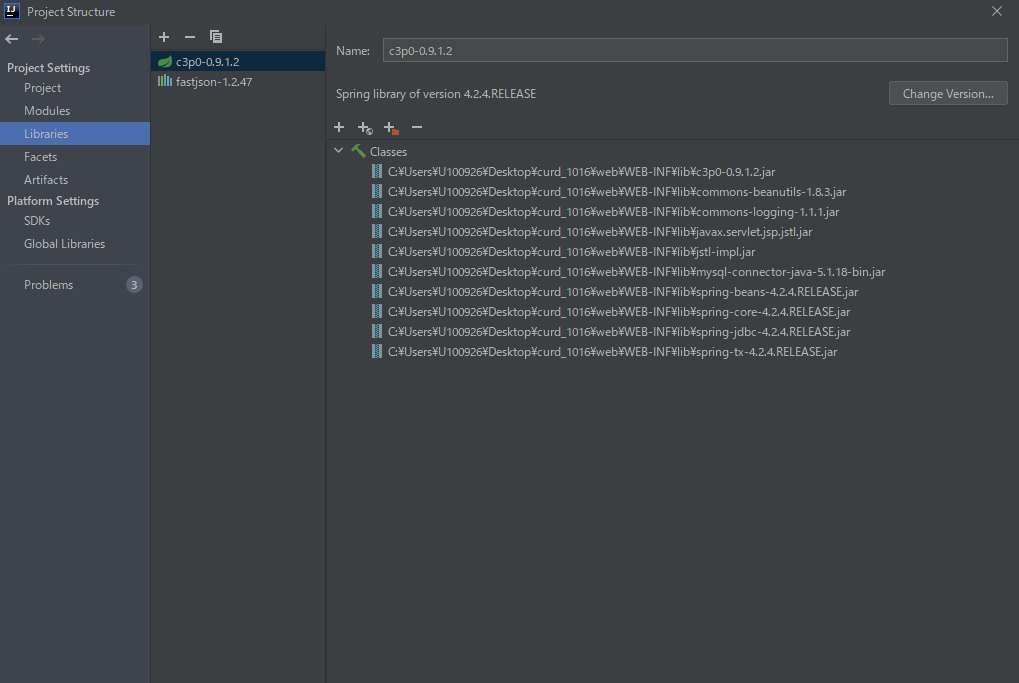Click the jar icon of javax.servlet.jsp.jstl.jar
1019x683 pixels.
tap(376, 231)
